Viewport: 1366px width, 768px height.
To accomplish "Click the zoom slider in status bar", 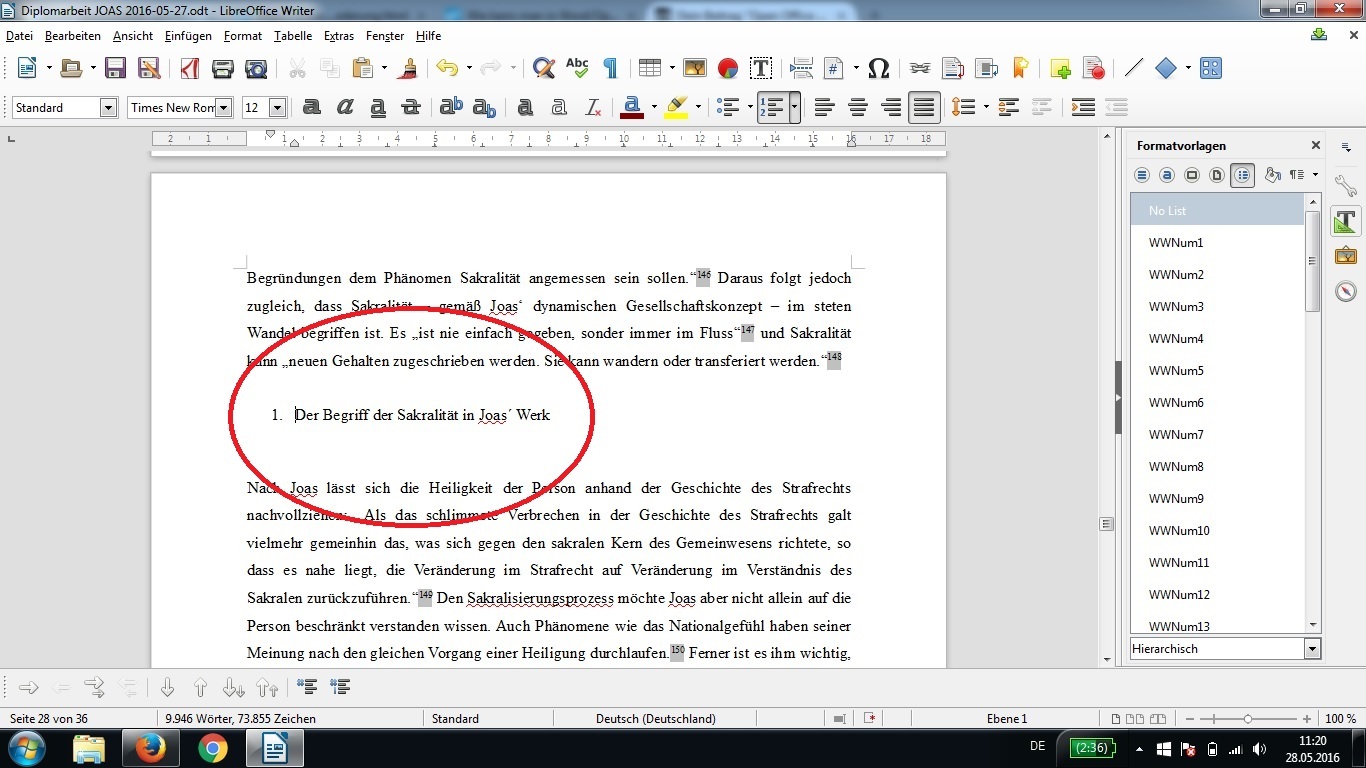I will tap(1247, 719).
